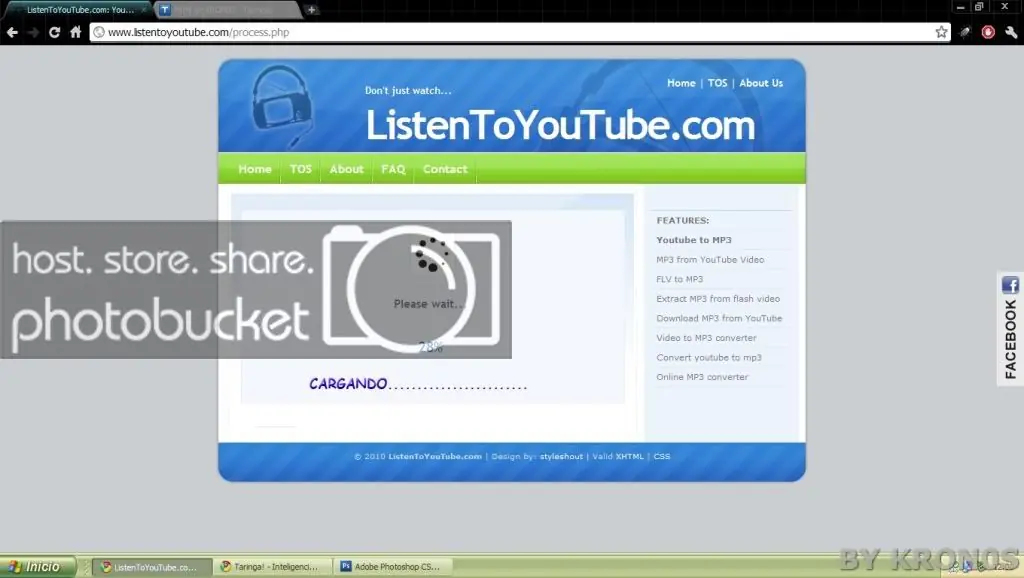1024x578 pixels.
Task: Click Convert youtube to mp3 feature
Action: [x=709, y=357]
